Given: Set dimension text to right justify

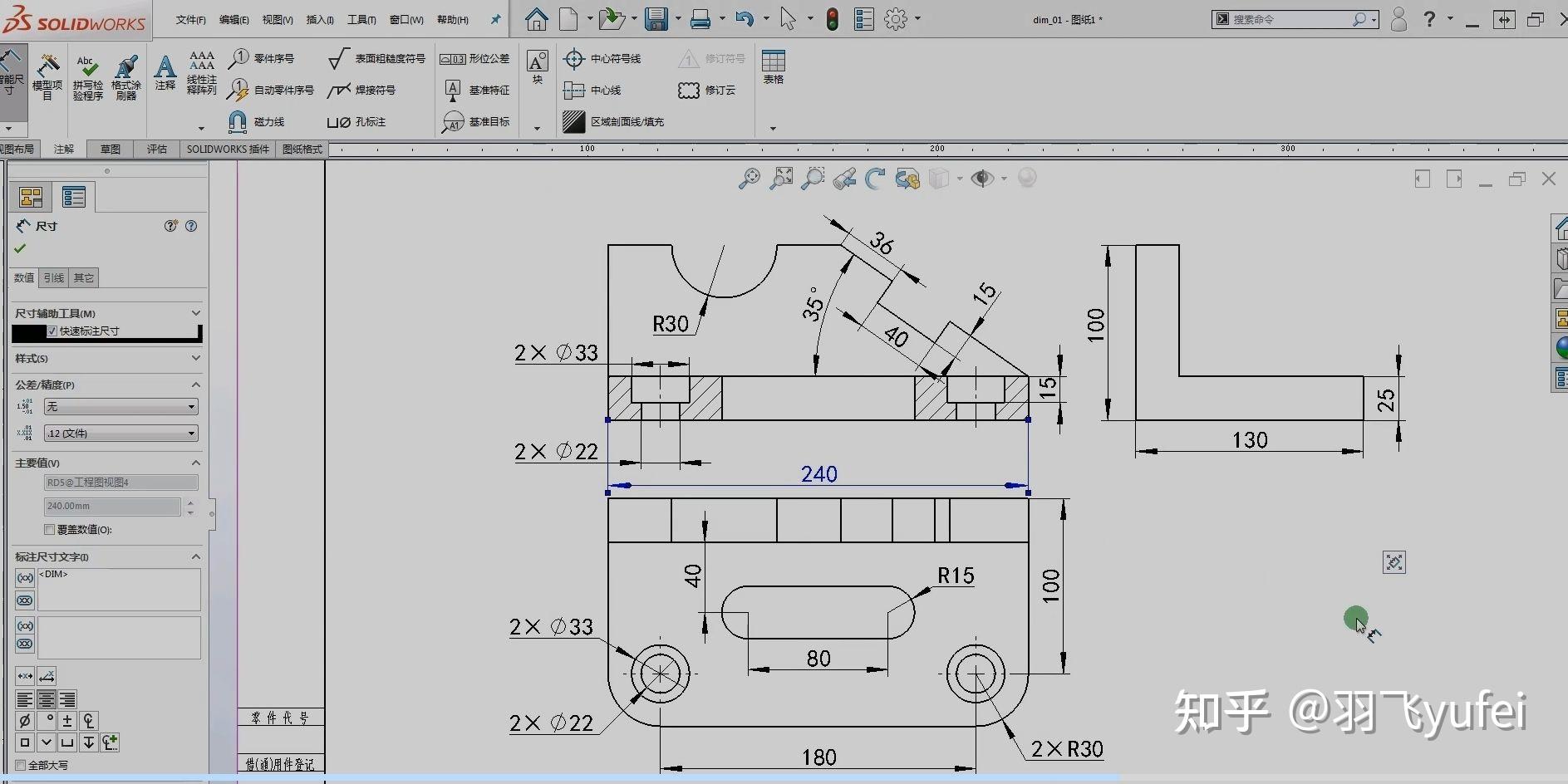Looking at the screenshot, I should (67, 699).
